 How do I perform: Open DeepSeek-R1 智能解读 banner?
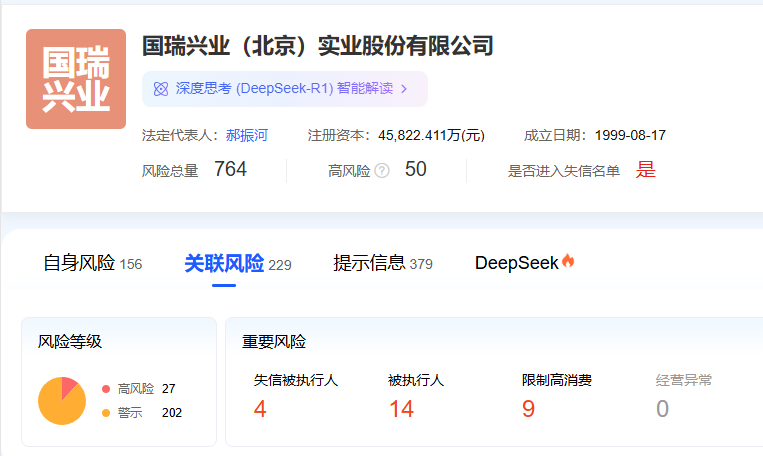click(285, 89)
